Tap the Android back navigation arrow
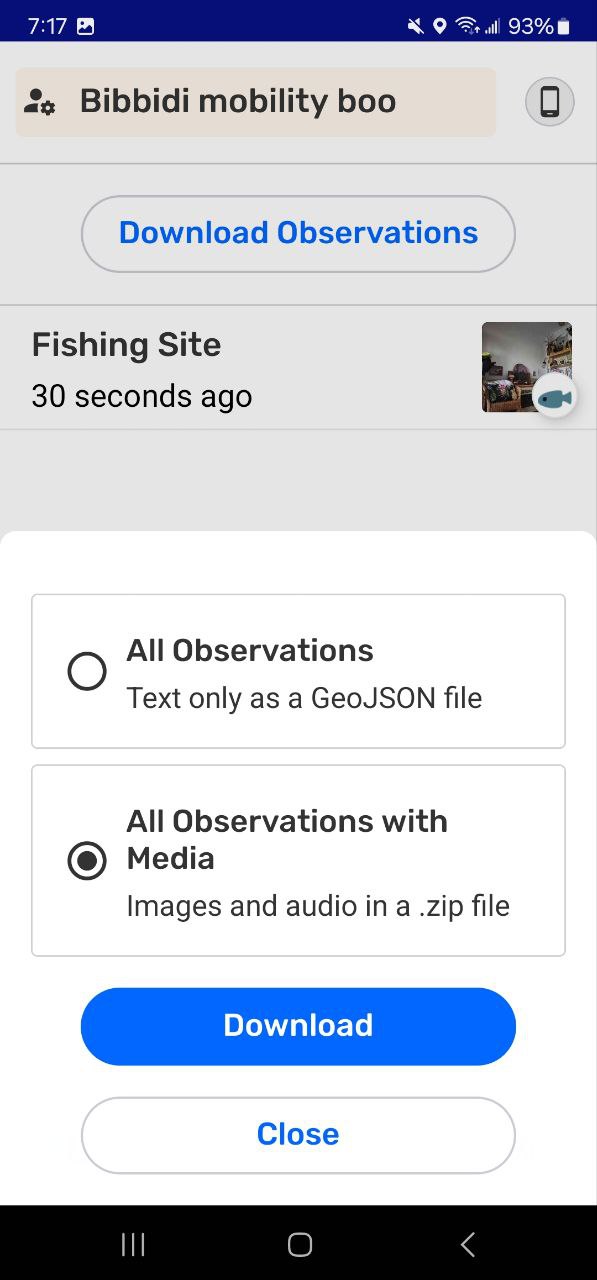This screenshot has width=597, height=1280. point(467,1244)
